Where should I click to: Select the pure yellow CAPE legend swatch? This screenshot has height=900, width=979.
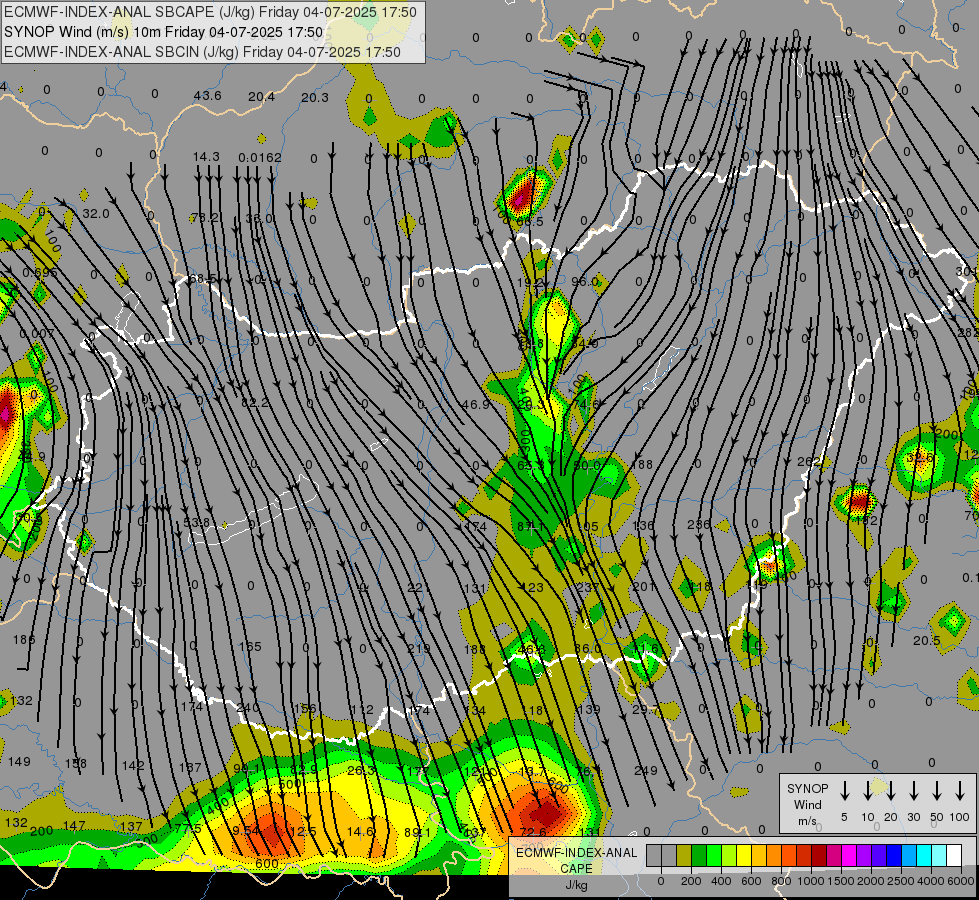744,855
